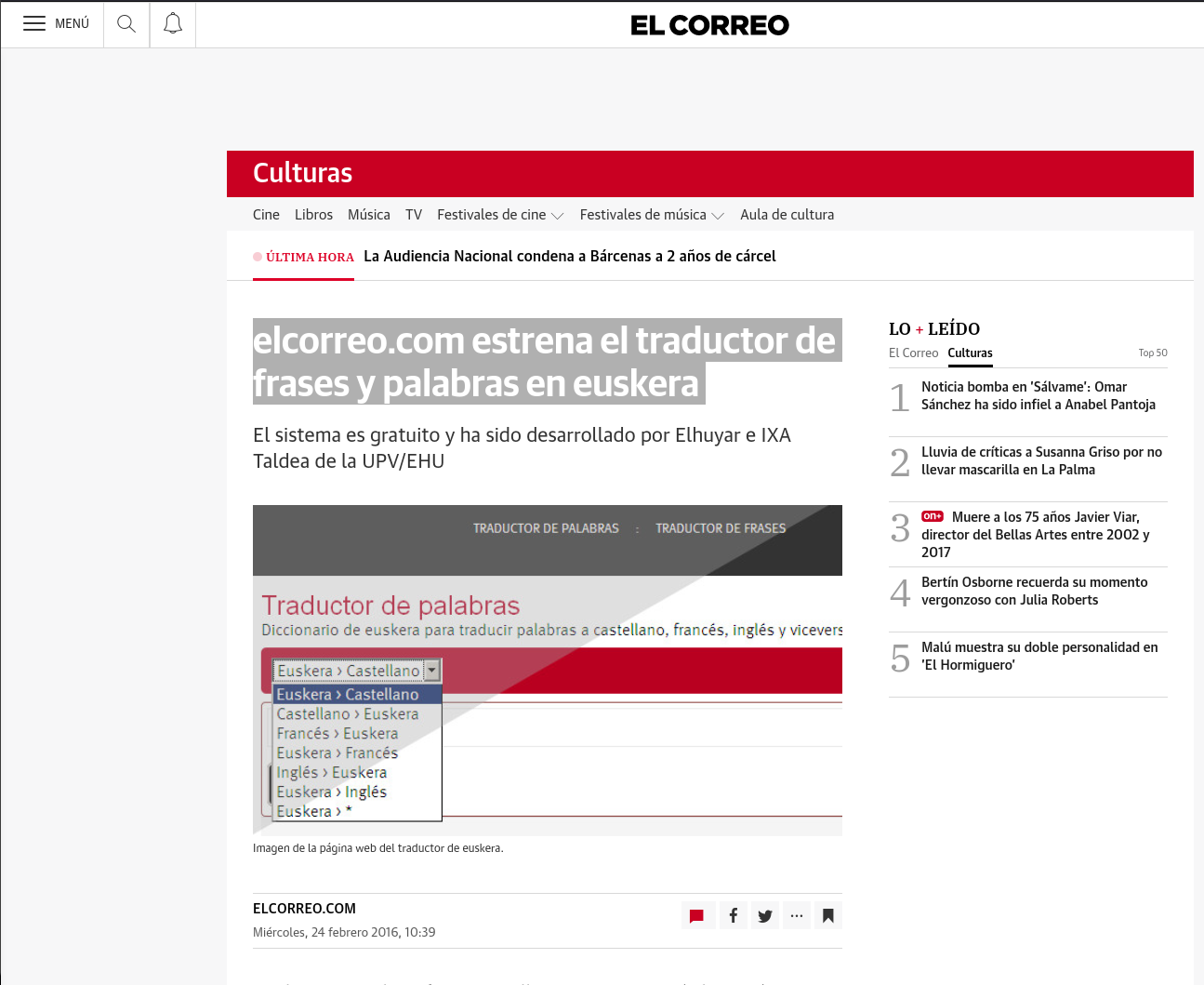The height and width of the screenshot is (985, 1204).
Task: Open Top 50 link
Action: click(x=1153, y=353)
